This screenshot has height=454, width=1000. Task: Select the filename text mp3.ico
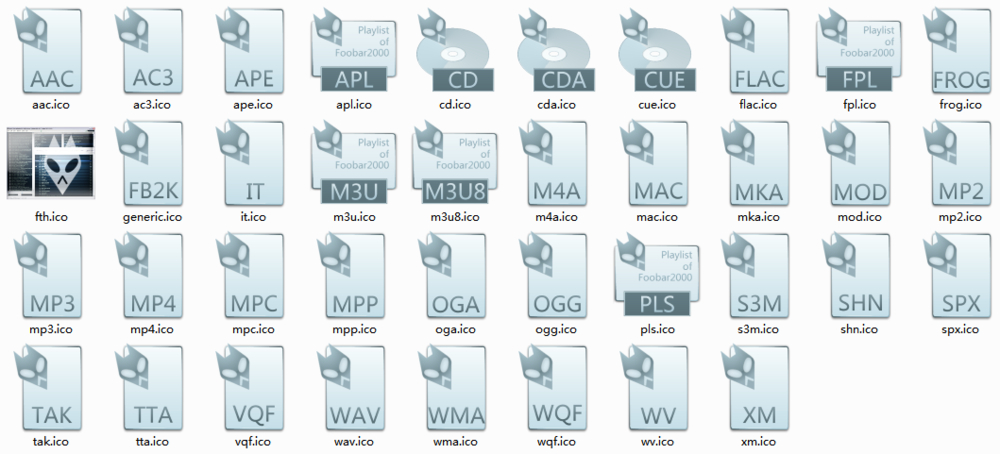[51, 330]
